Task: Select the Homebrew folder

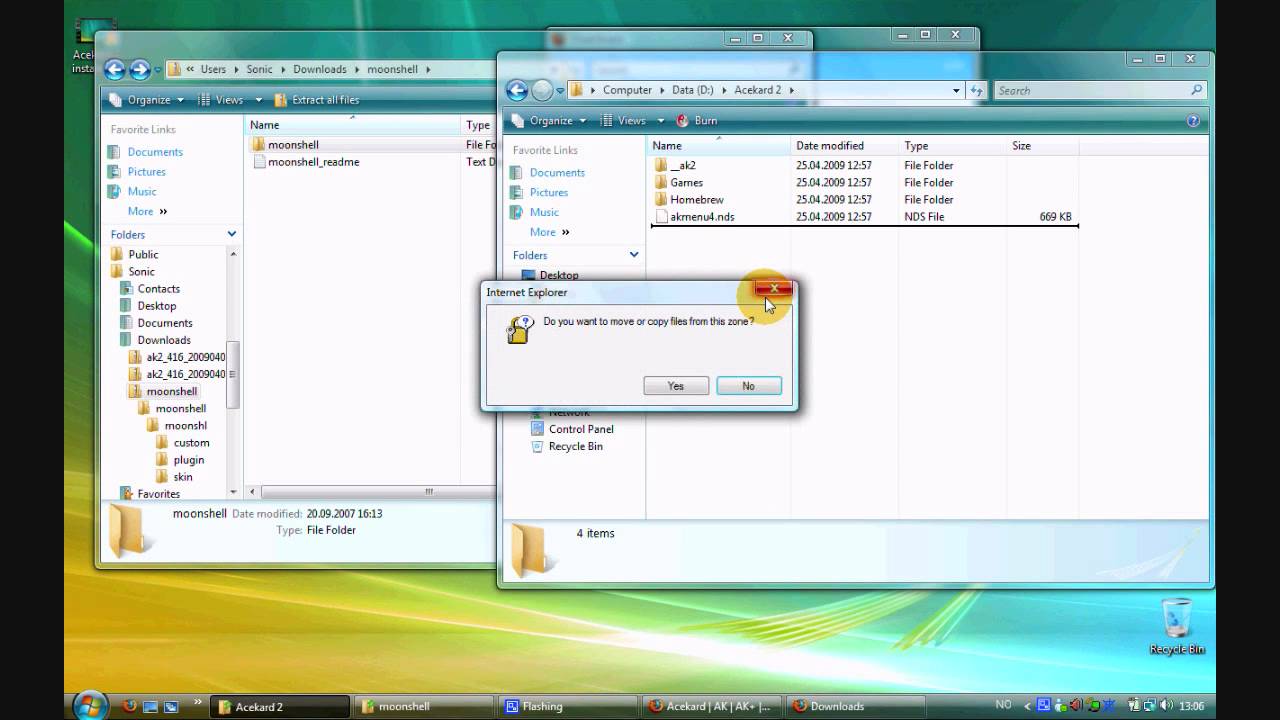Action: (697, 200)
